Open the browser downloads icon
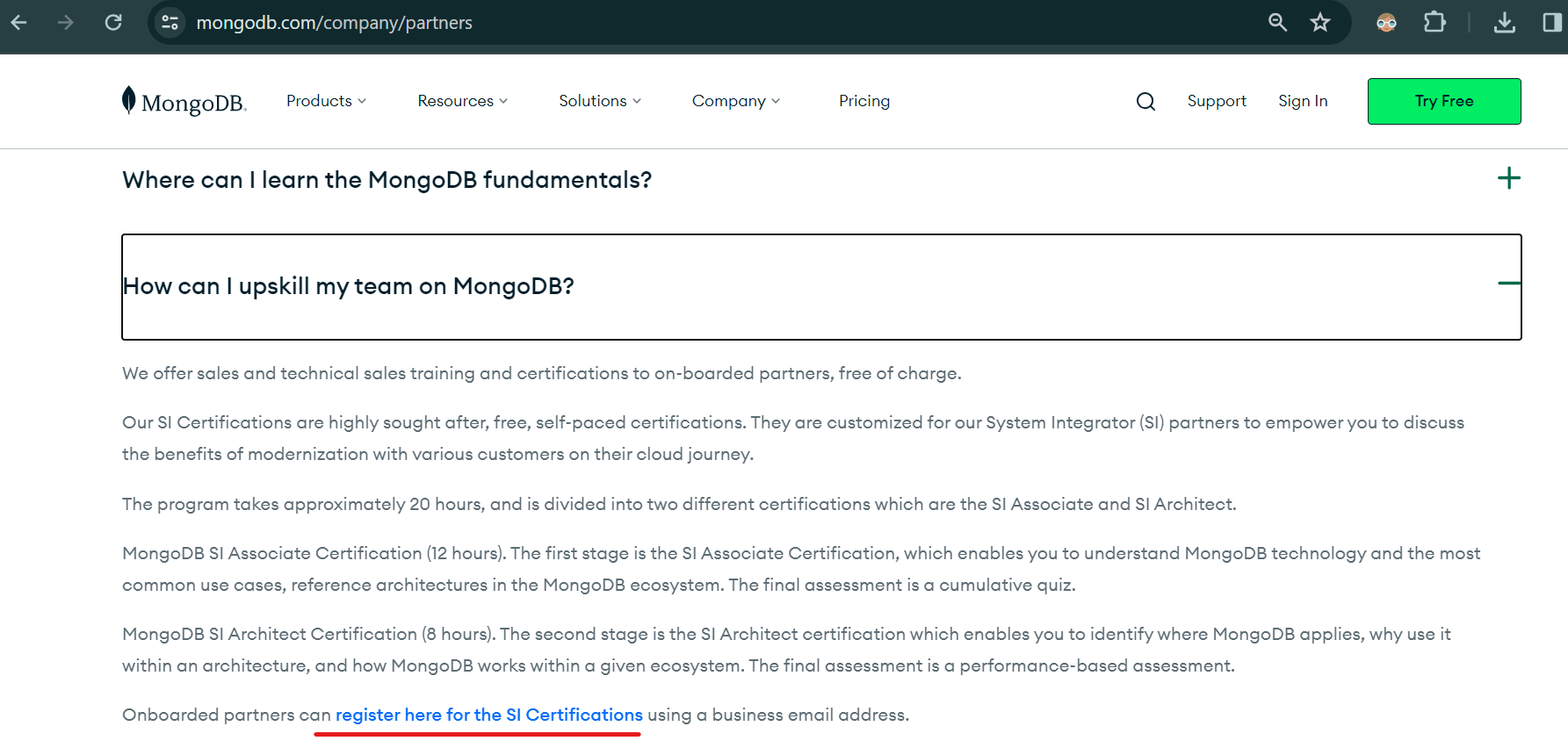1568x755 pixels. [1505, 23]
